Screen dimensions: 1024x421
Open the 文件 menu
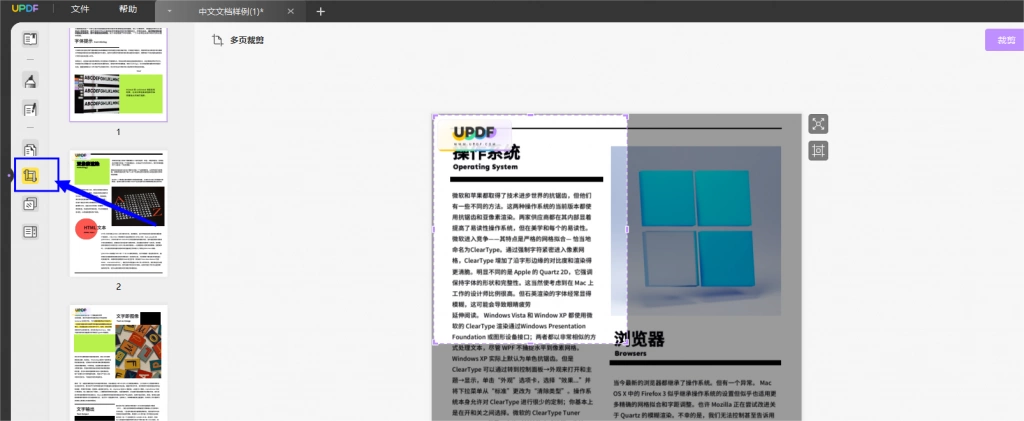click(x=80, y=10)
